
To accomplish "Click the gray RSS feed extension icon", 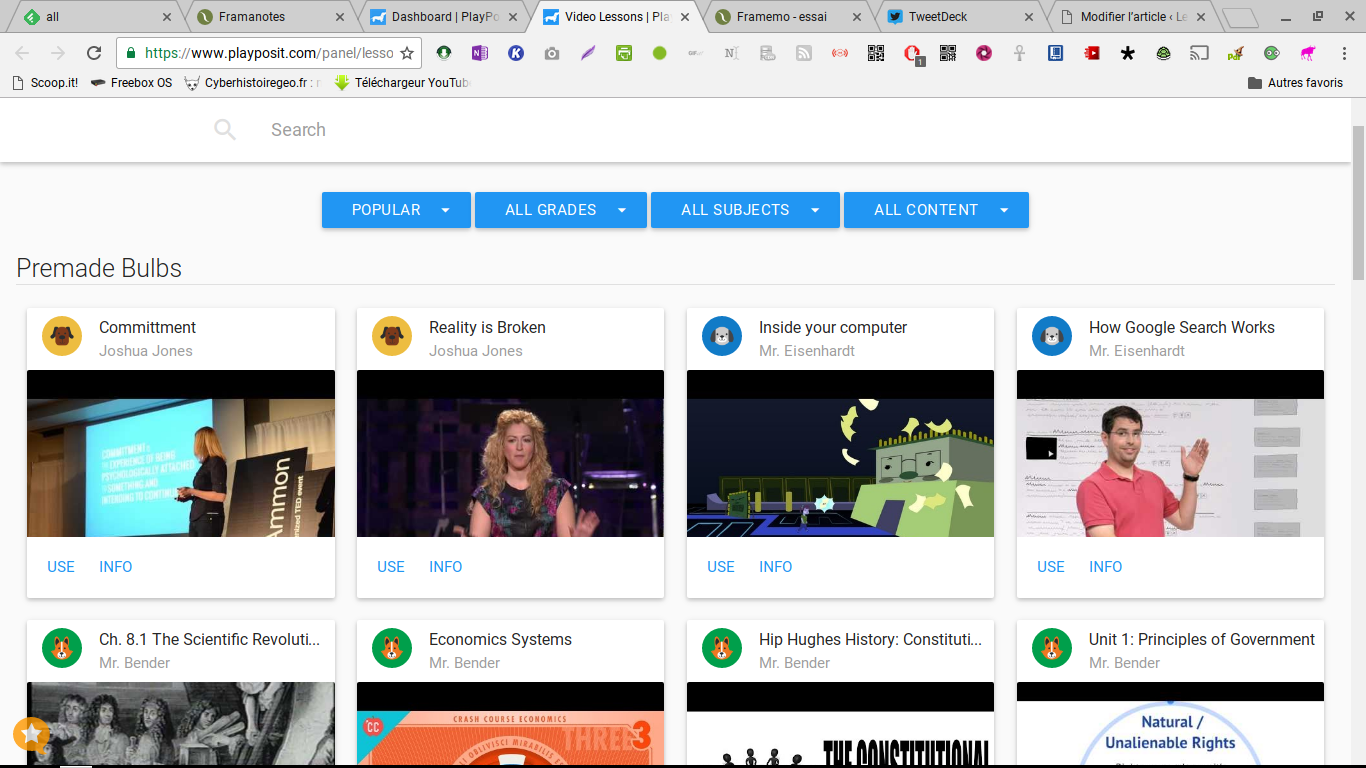I will 804,53.
